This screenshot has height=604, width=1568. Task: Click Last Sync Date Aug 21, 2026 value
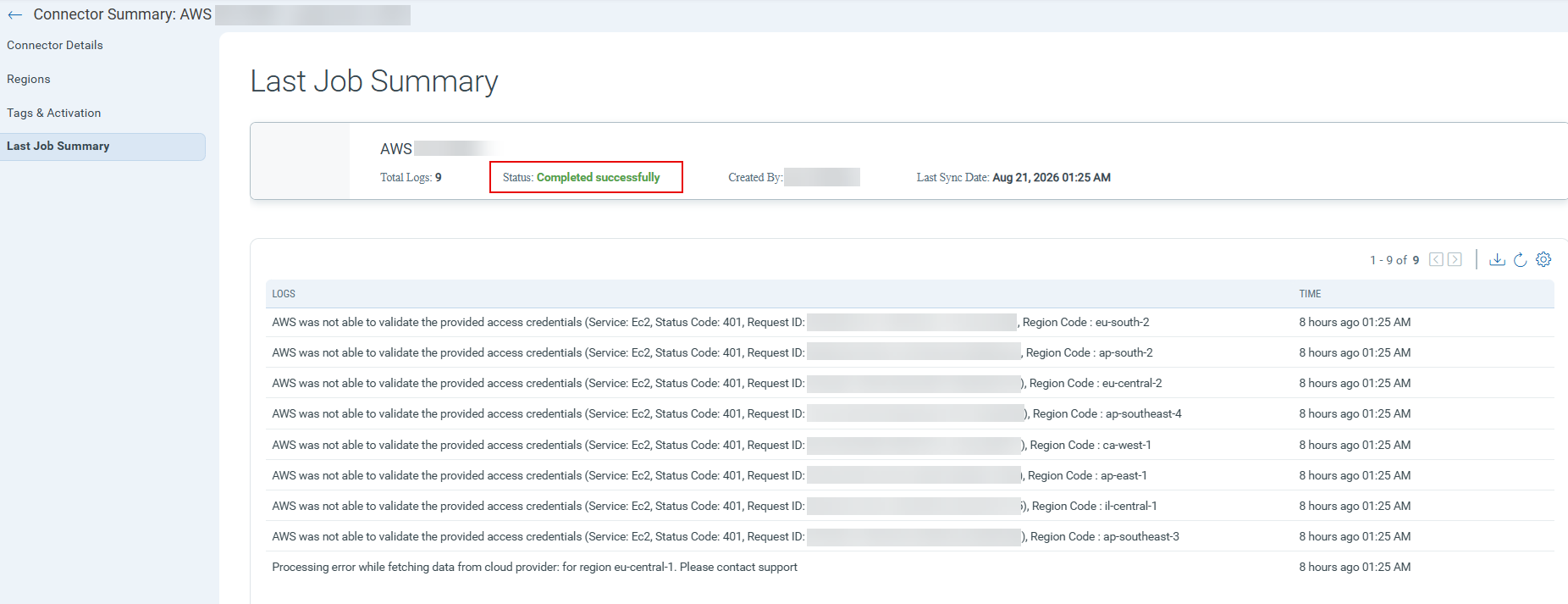click(x=1052, y=177)
